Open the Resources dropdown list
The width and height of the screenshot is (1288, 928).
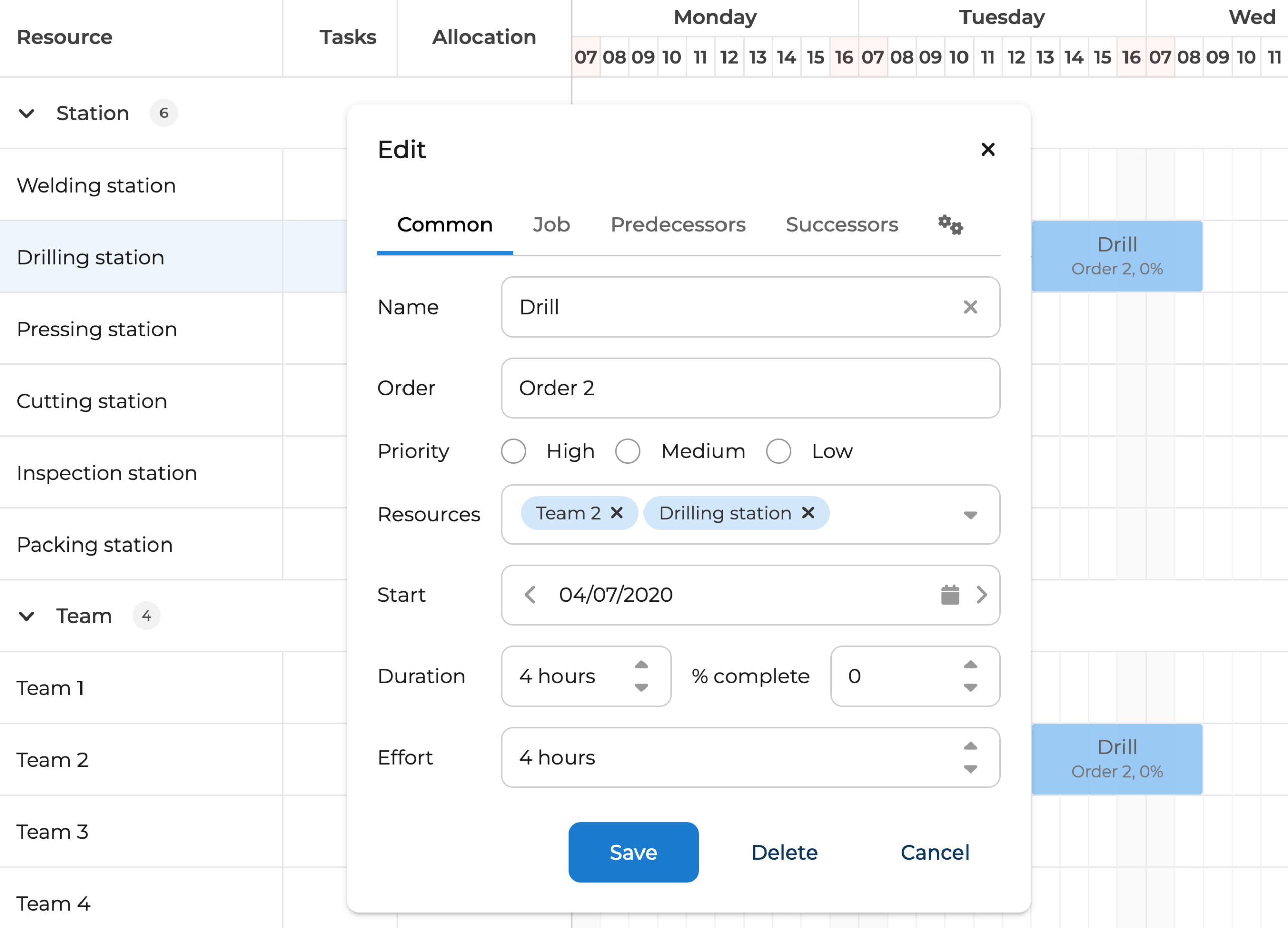pos(970,514)
